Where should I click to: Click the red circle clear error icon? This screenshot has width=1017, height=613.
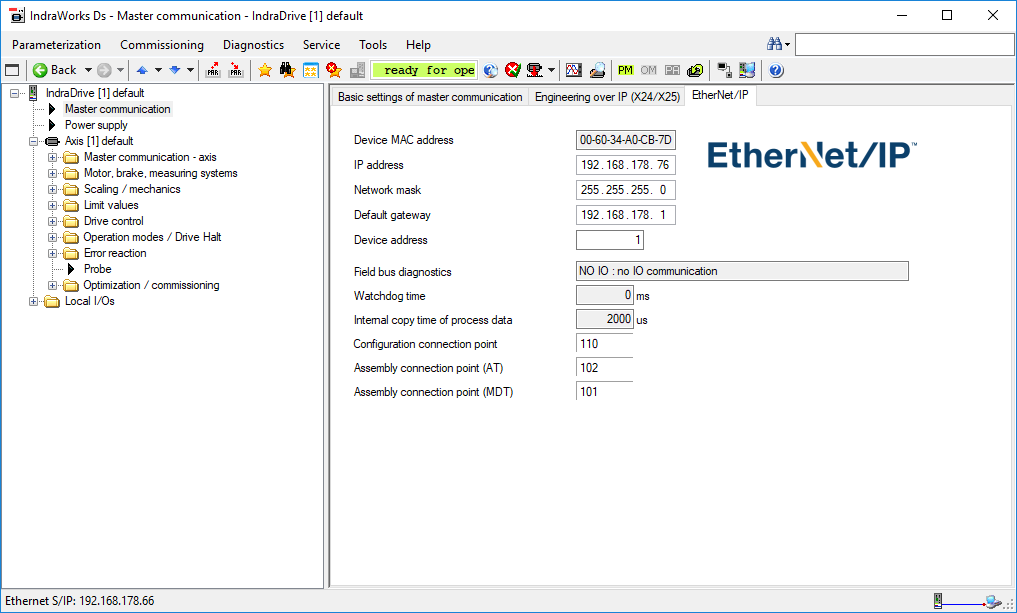[x=513, y=70]
